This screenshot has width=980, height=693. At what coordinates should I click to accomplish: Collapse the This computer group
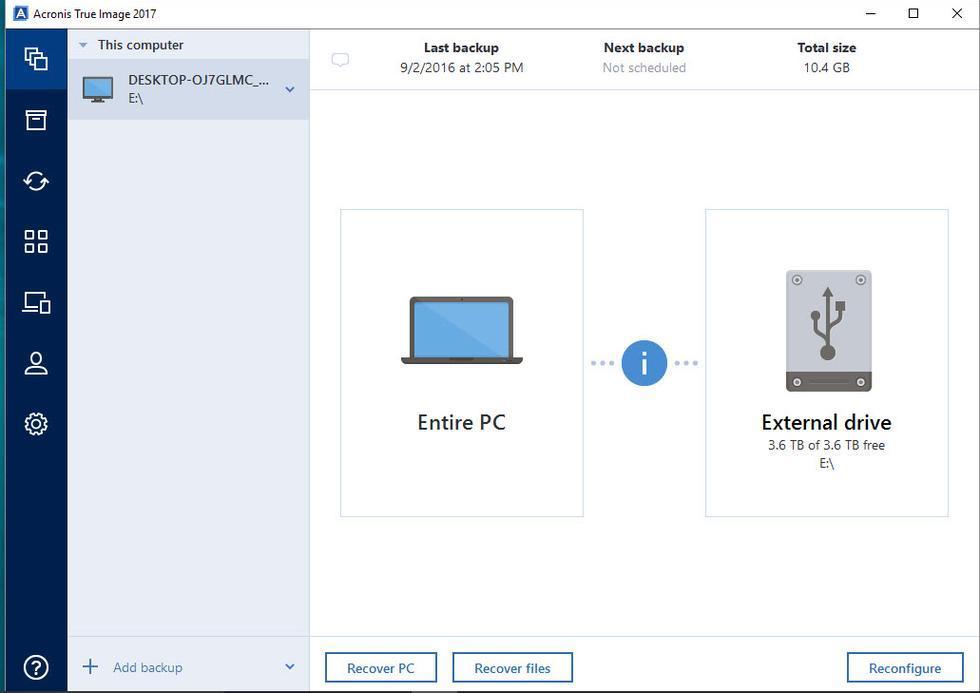[83, 45]
